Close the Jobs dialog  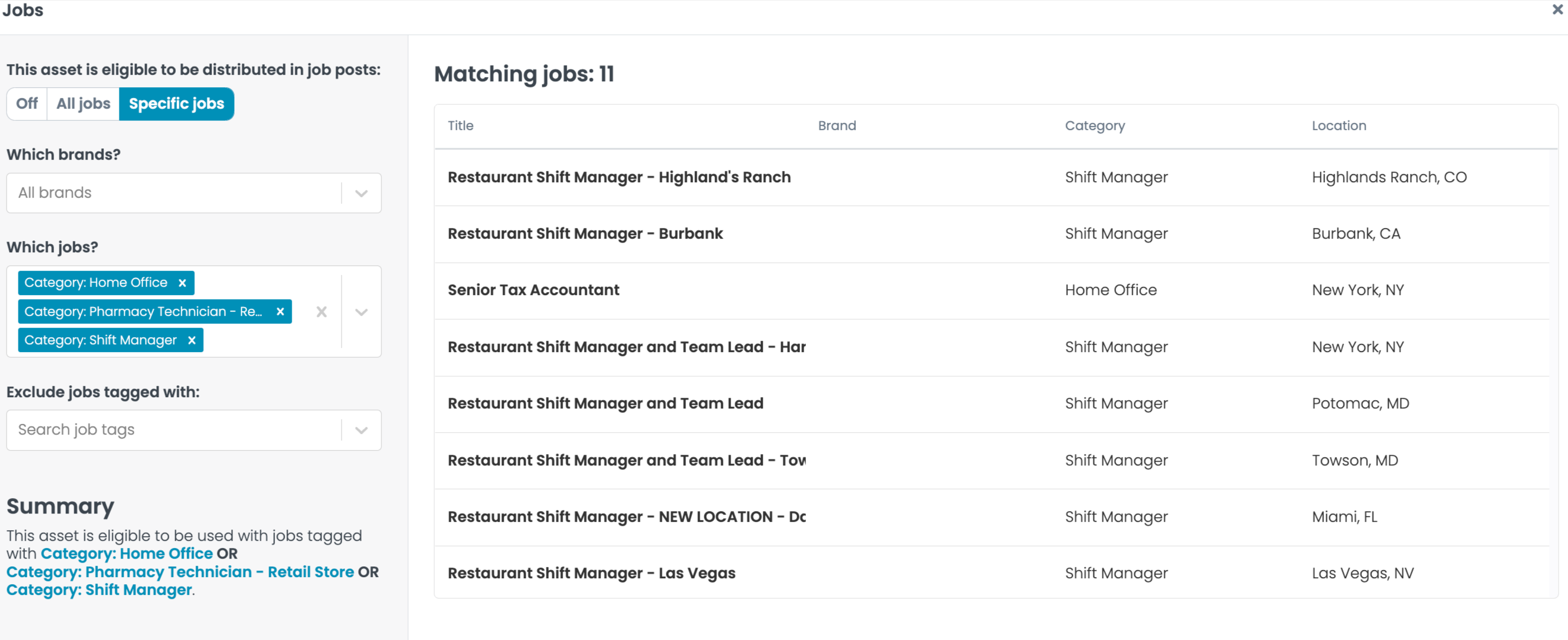click(x=1557, y=9)
